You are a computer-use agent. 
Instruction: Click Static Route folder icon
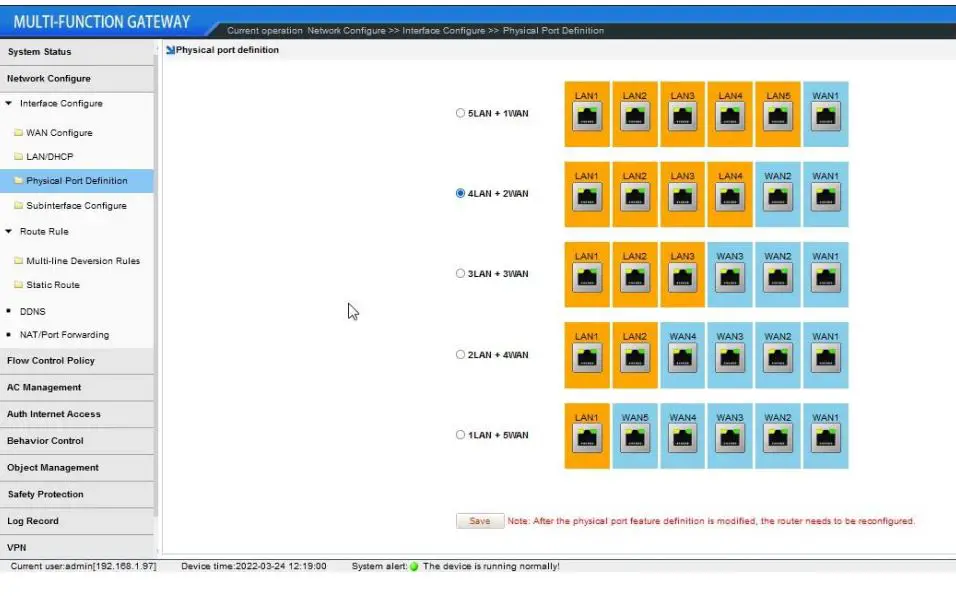[x=18, y=284]
